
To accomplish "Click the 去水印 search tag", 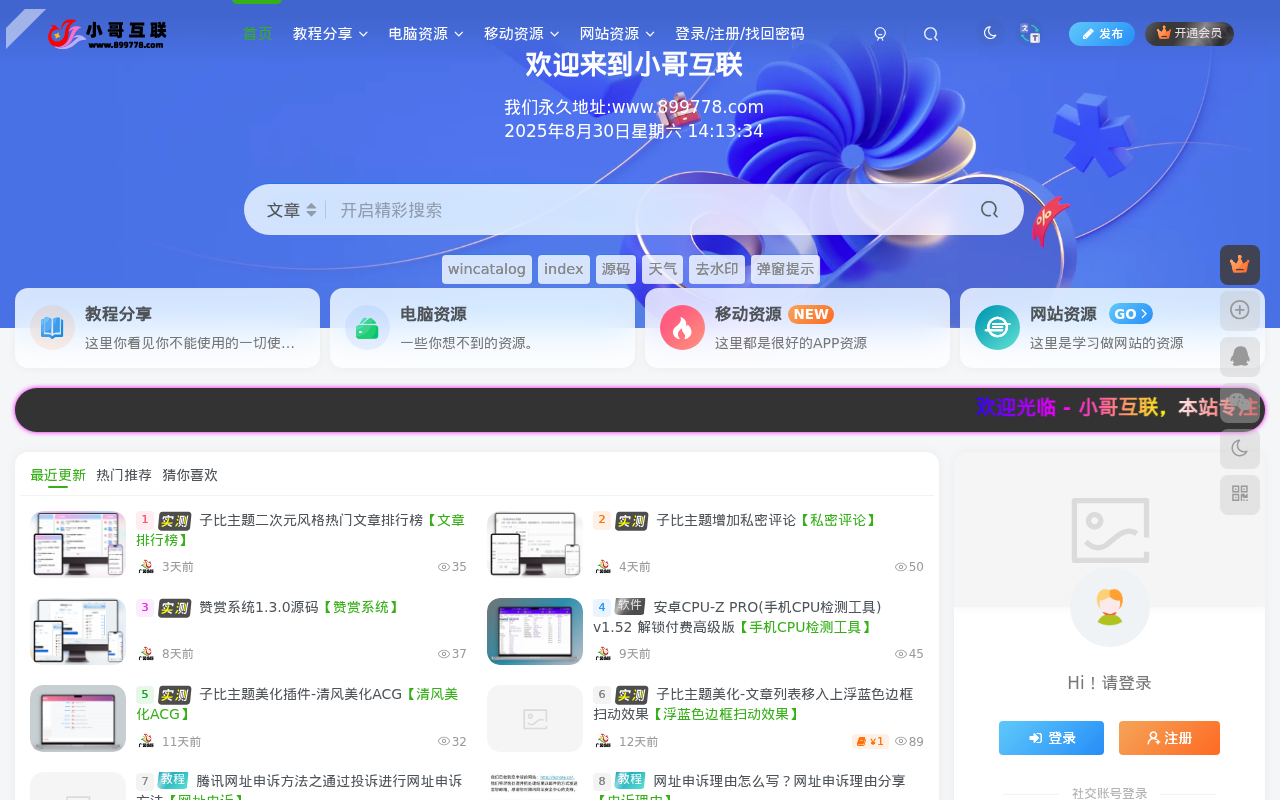I will tap(717, 269).
